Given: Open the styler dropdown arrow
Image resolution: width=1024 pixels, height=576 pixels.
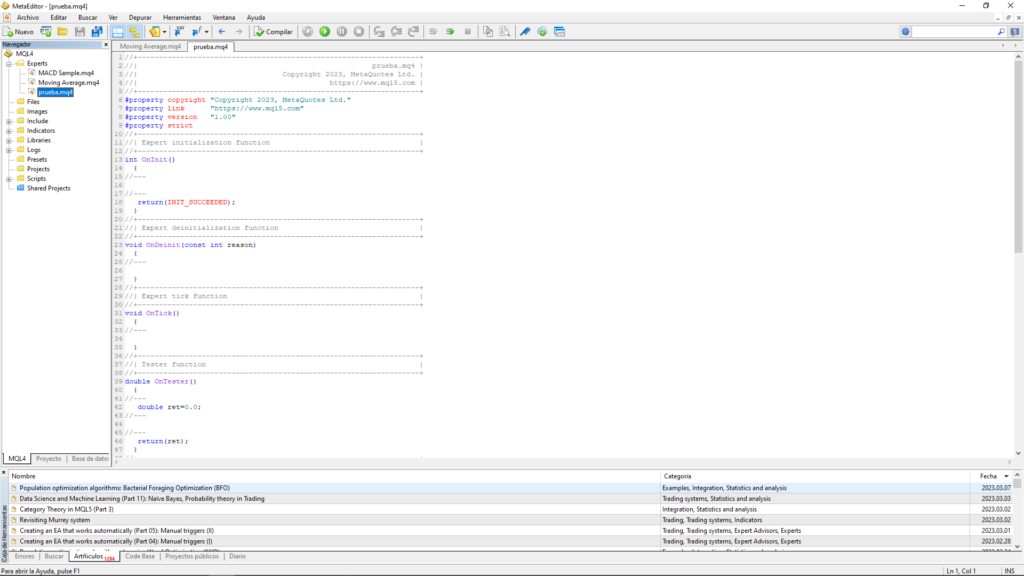Looking at the screenshot, I should [164, 31].
